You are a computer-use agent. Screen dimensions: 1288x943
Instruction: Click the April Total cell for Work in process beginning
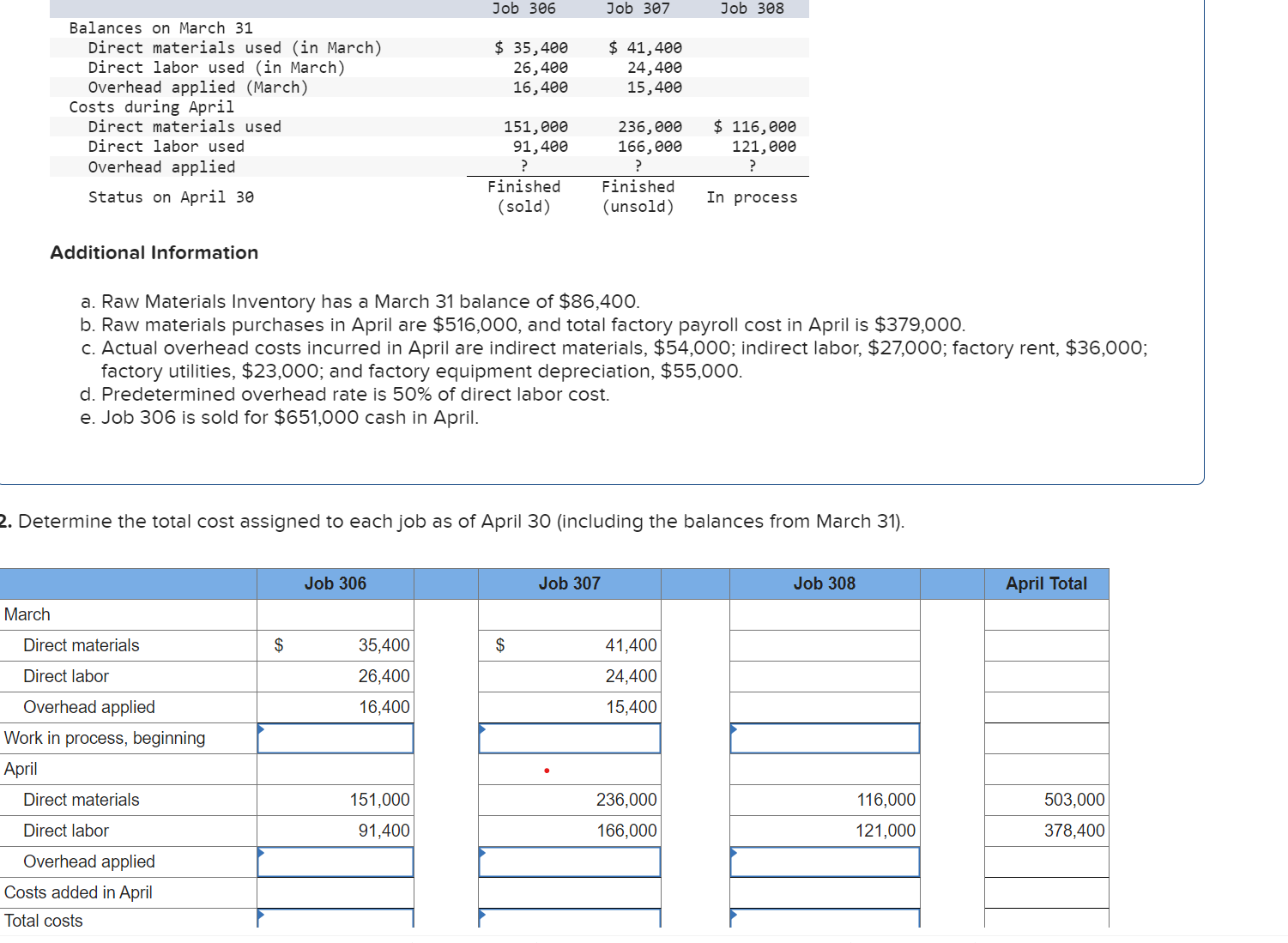click(x=1046, y=738)
